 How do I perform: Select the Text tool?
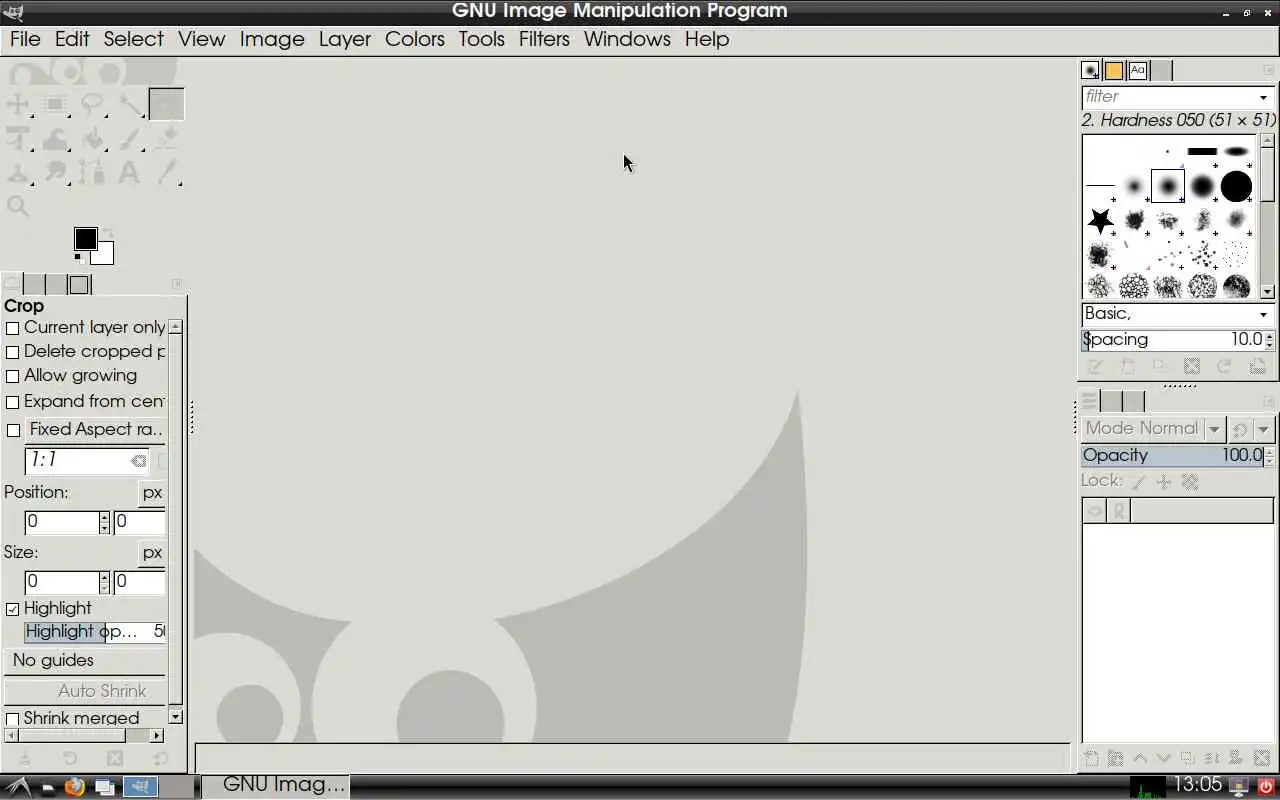coord(130,173)
